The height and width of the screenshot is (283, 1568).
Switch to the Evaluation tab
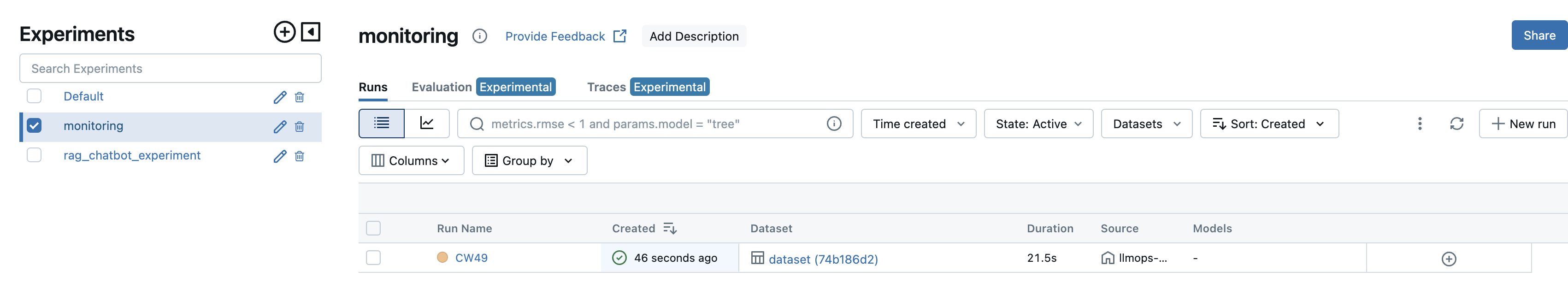pyautogui.click(x=442, y=87)
